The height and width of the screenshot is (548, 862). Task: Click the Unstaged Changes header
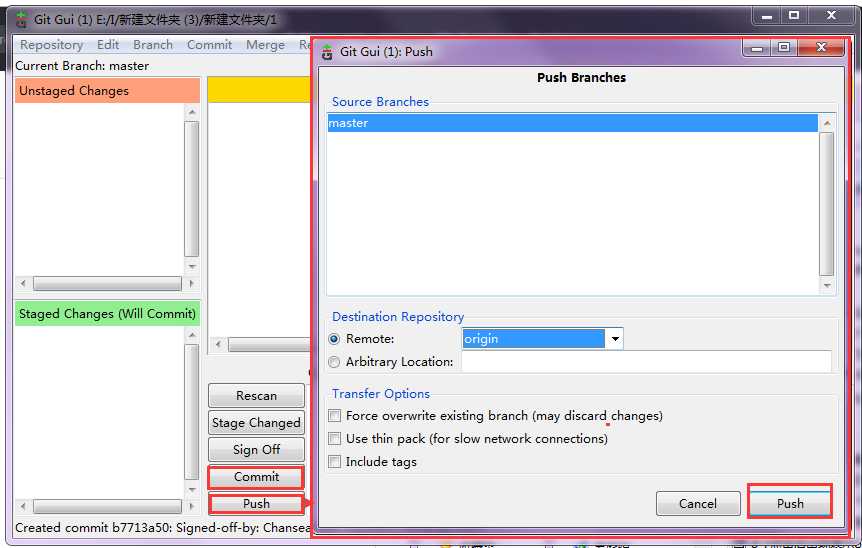[x=107, y=91]
